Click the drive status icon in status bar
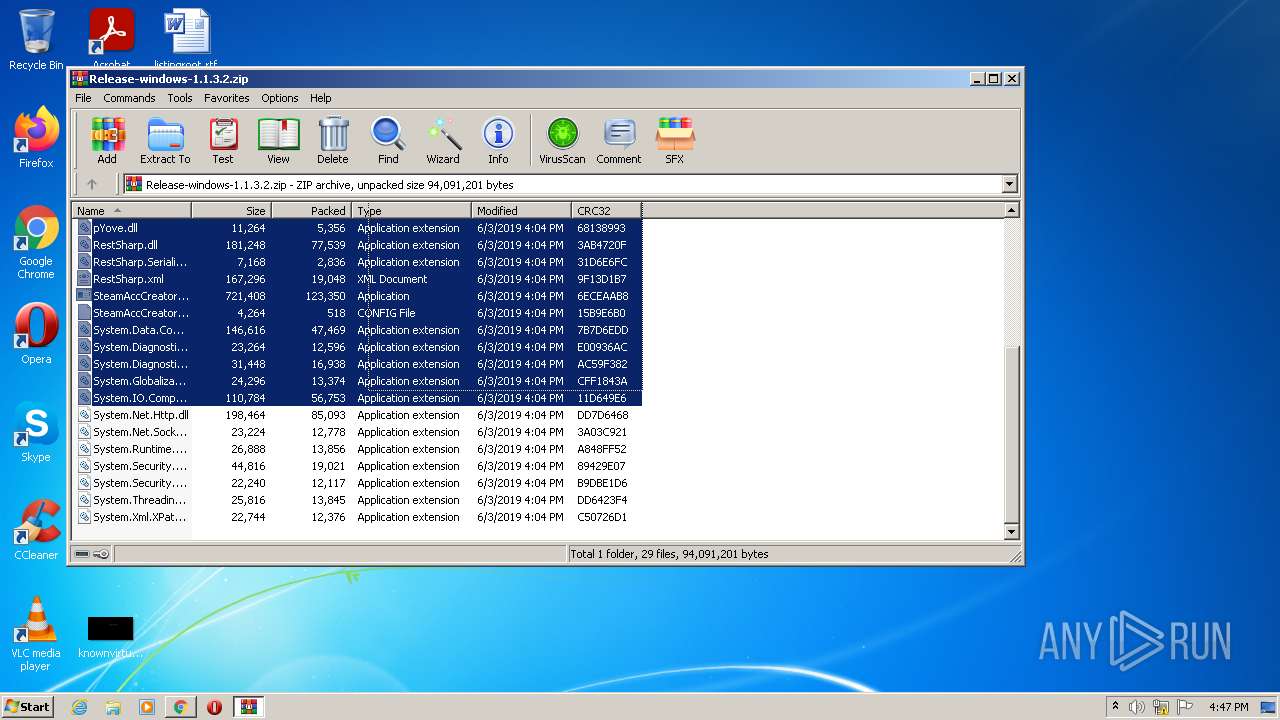The width and height of the screenshot is (1280, 720). coord(82,554)
